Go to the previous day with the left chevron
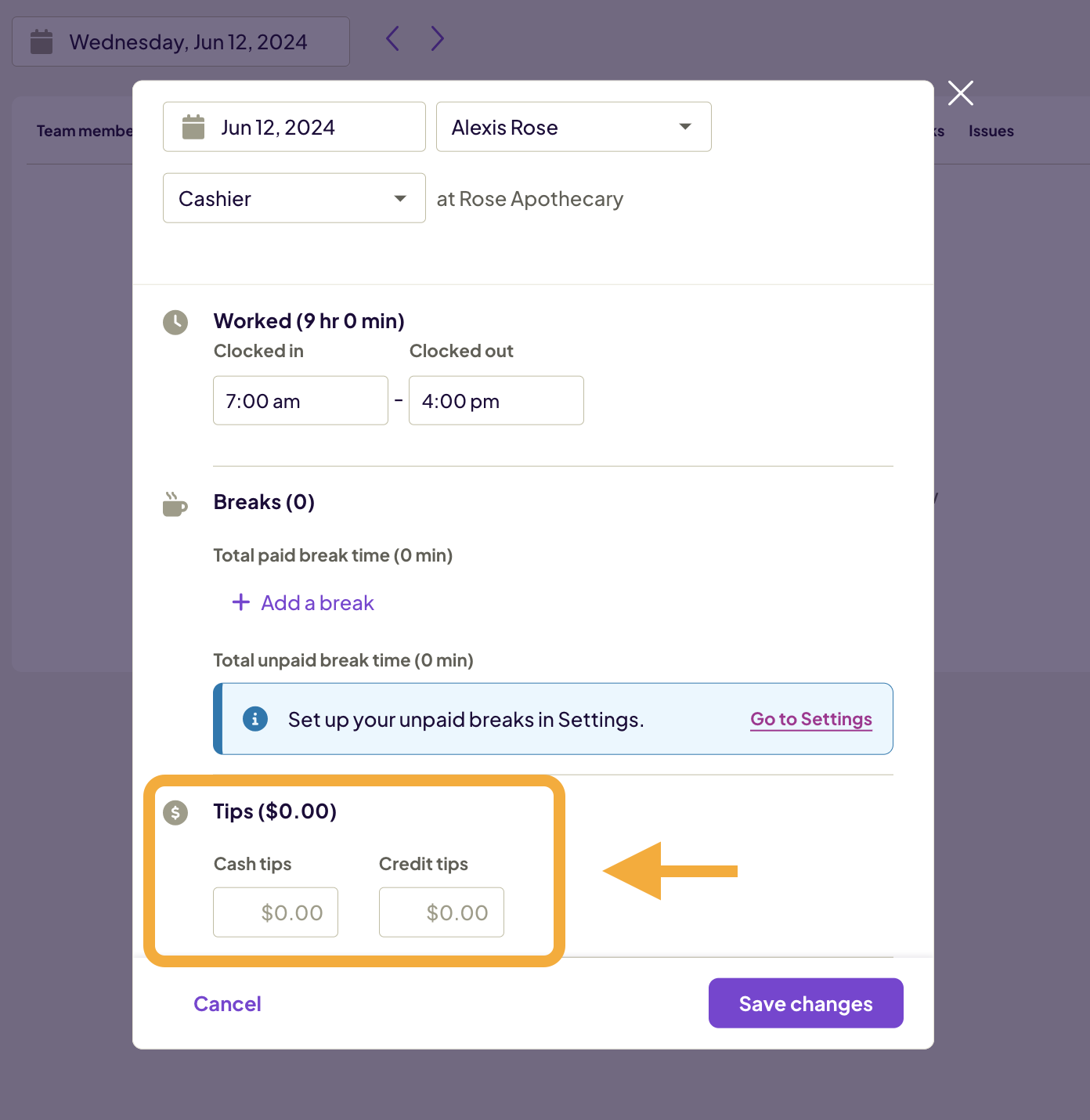Viewport: 1090px width, 1120px height. pyautogui.click(x=392, y=38)
